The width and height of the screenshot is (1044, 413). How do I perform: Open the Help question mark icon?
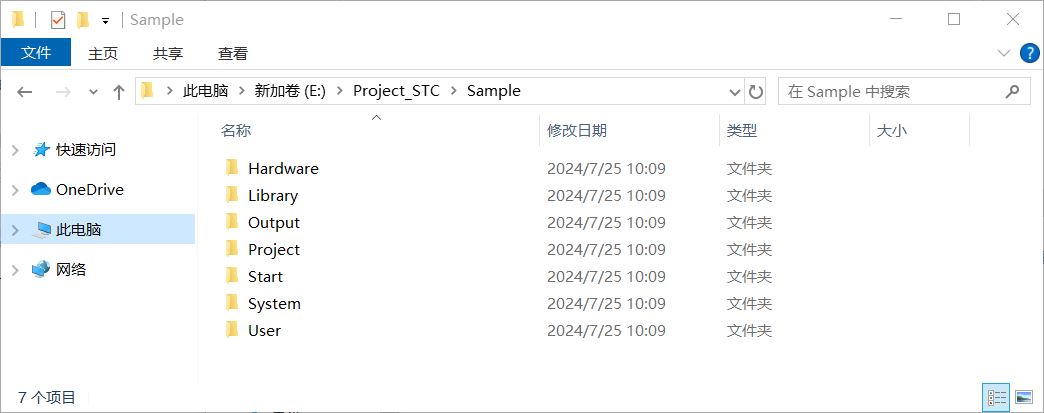(x=1029, y=53)
